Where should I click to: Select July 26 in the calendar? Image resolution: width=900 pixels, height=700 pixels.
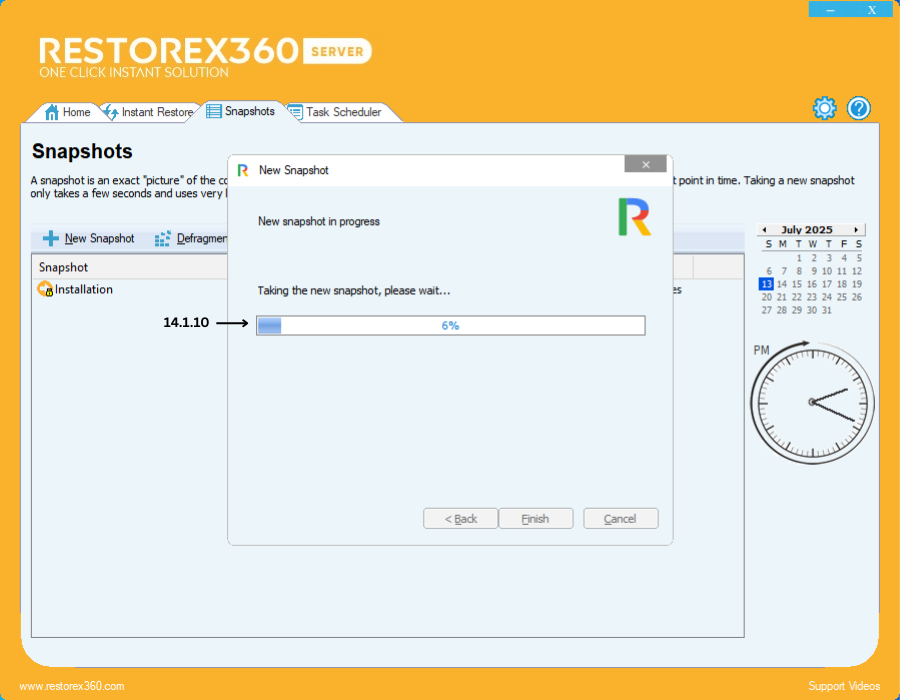click(857, 297)
